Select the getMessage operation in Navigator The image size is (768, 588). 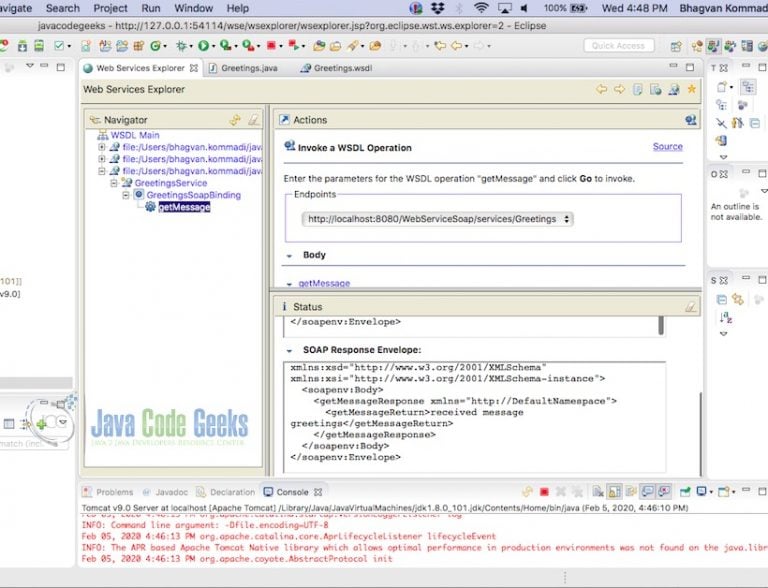[x=184, y=207]
